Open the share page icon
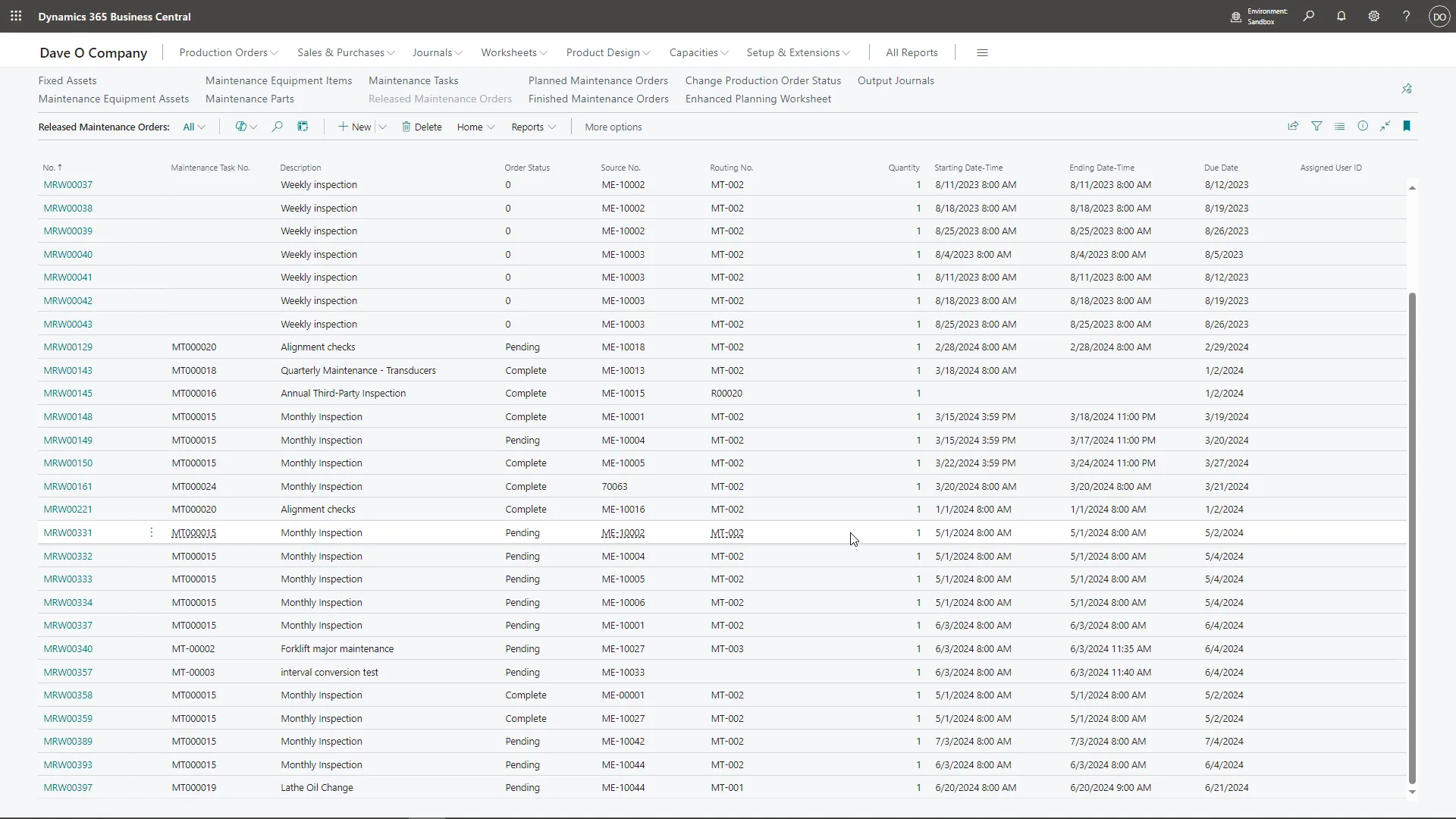 [x=1293, y=127]
